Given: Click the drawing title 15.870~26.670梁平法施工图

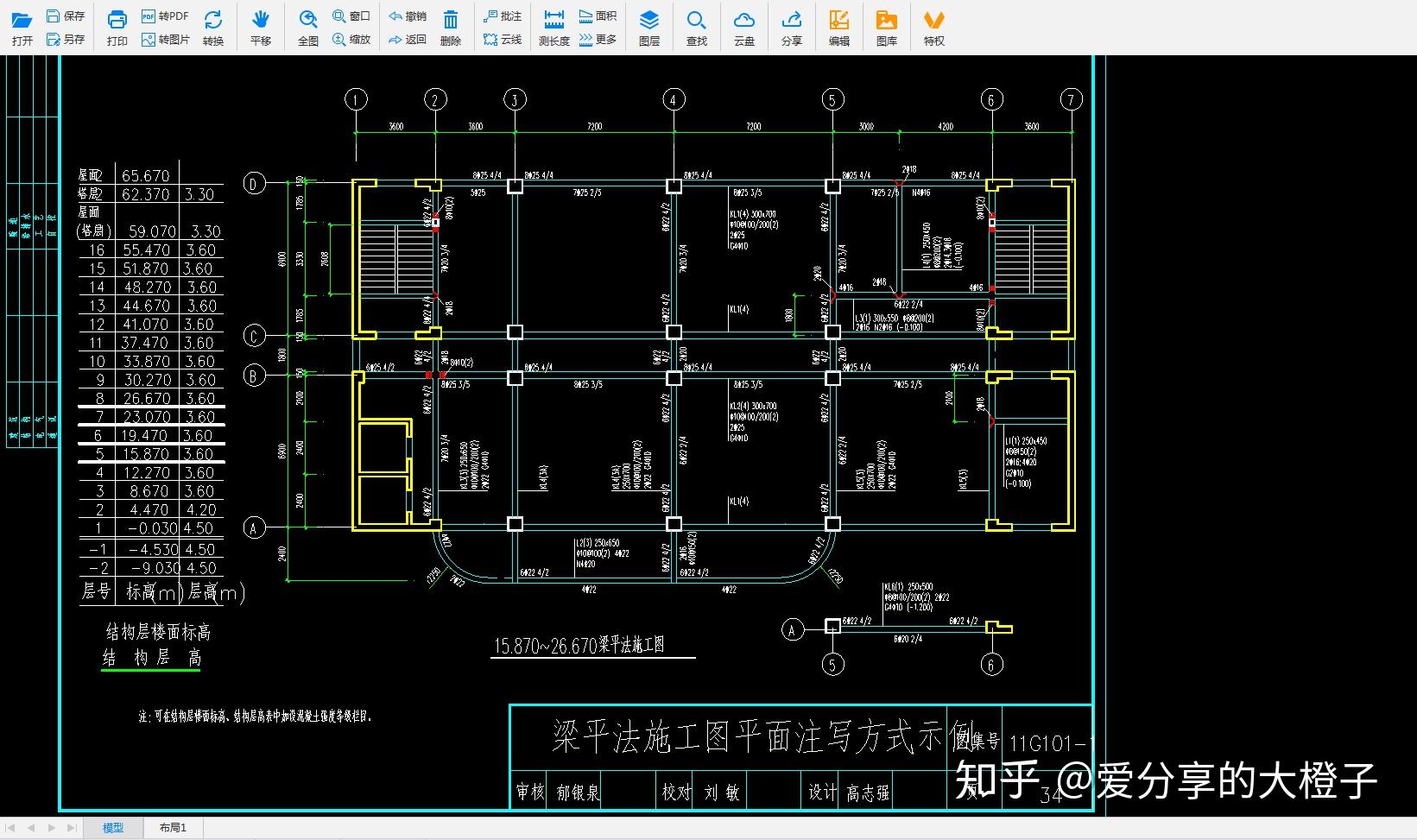Looking at the screenshot, I should coord(579,645).
